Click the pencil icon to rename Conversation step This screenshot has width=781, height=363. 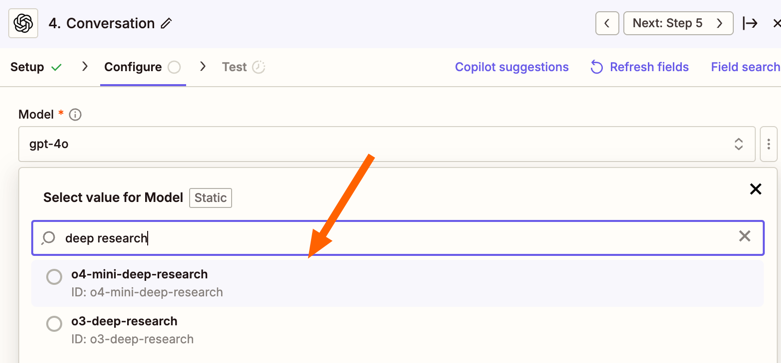click(166, 23)
